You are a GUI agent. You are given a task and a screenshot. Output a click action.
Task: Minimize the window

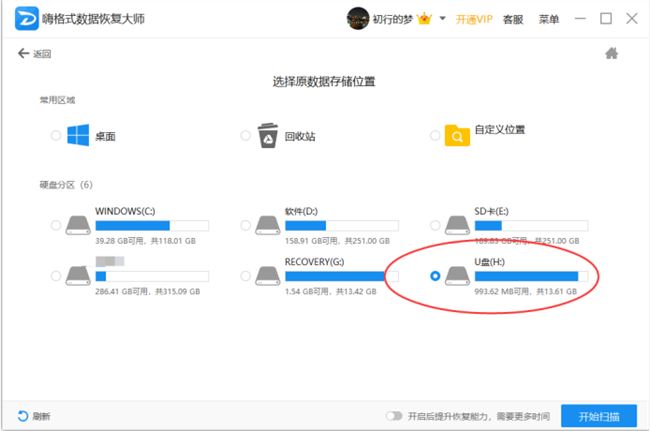(580, 19)
